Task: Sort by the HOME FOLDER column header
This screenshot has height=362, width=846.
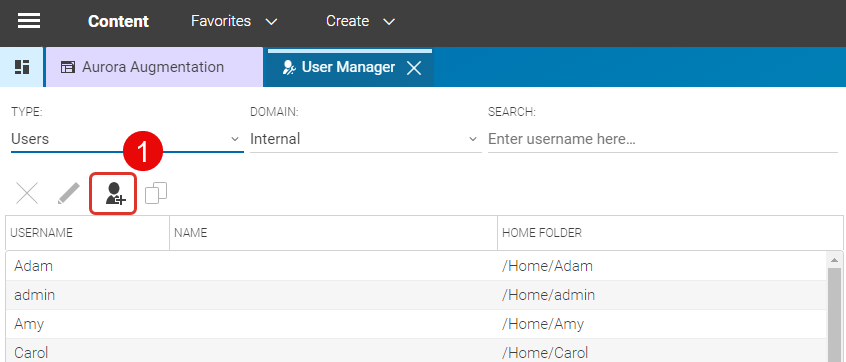Action: click(670, 233)
